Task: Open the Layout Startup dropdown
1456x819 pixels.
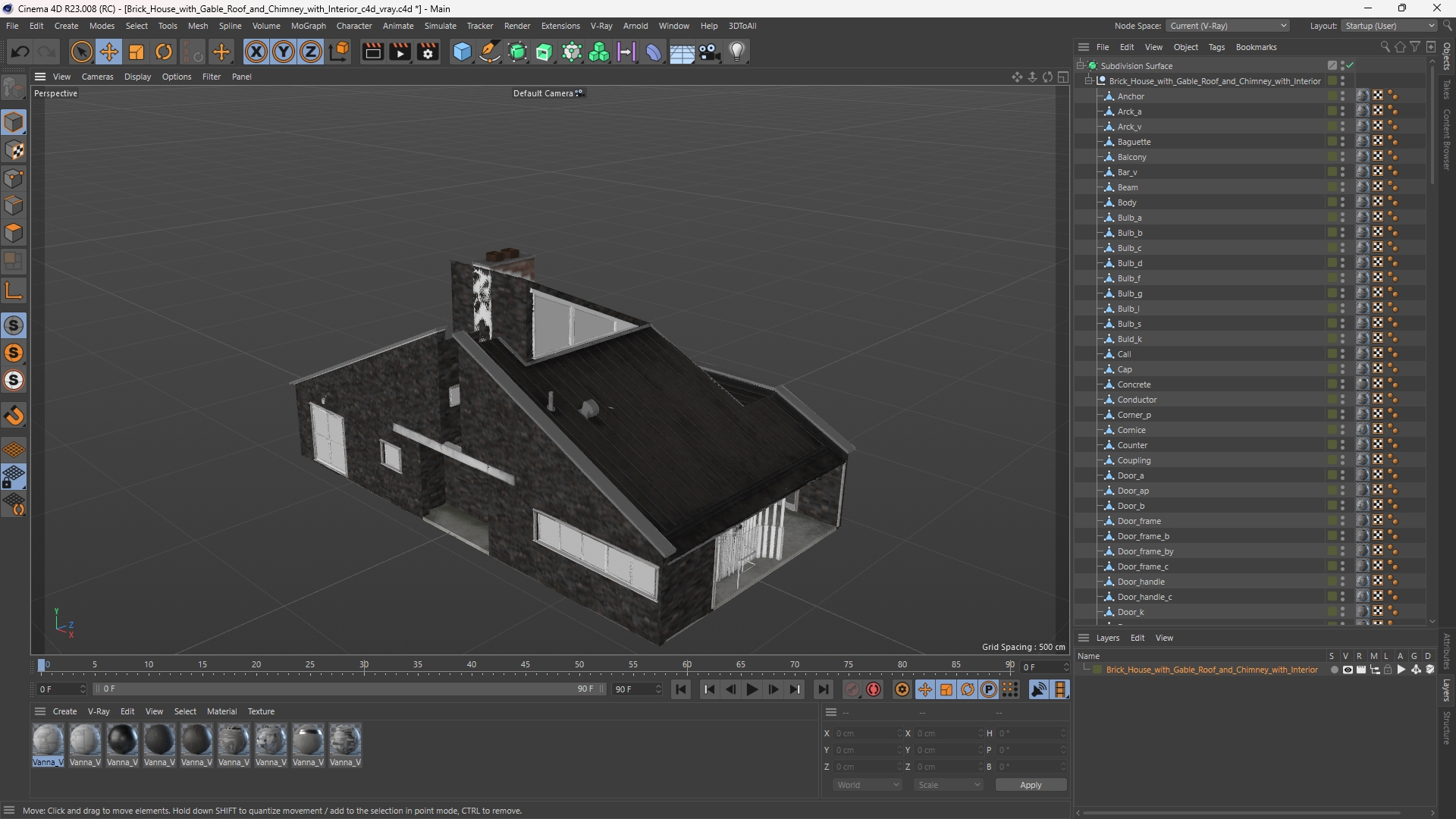Action: tap(1389, 26)
